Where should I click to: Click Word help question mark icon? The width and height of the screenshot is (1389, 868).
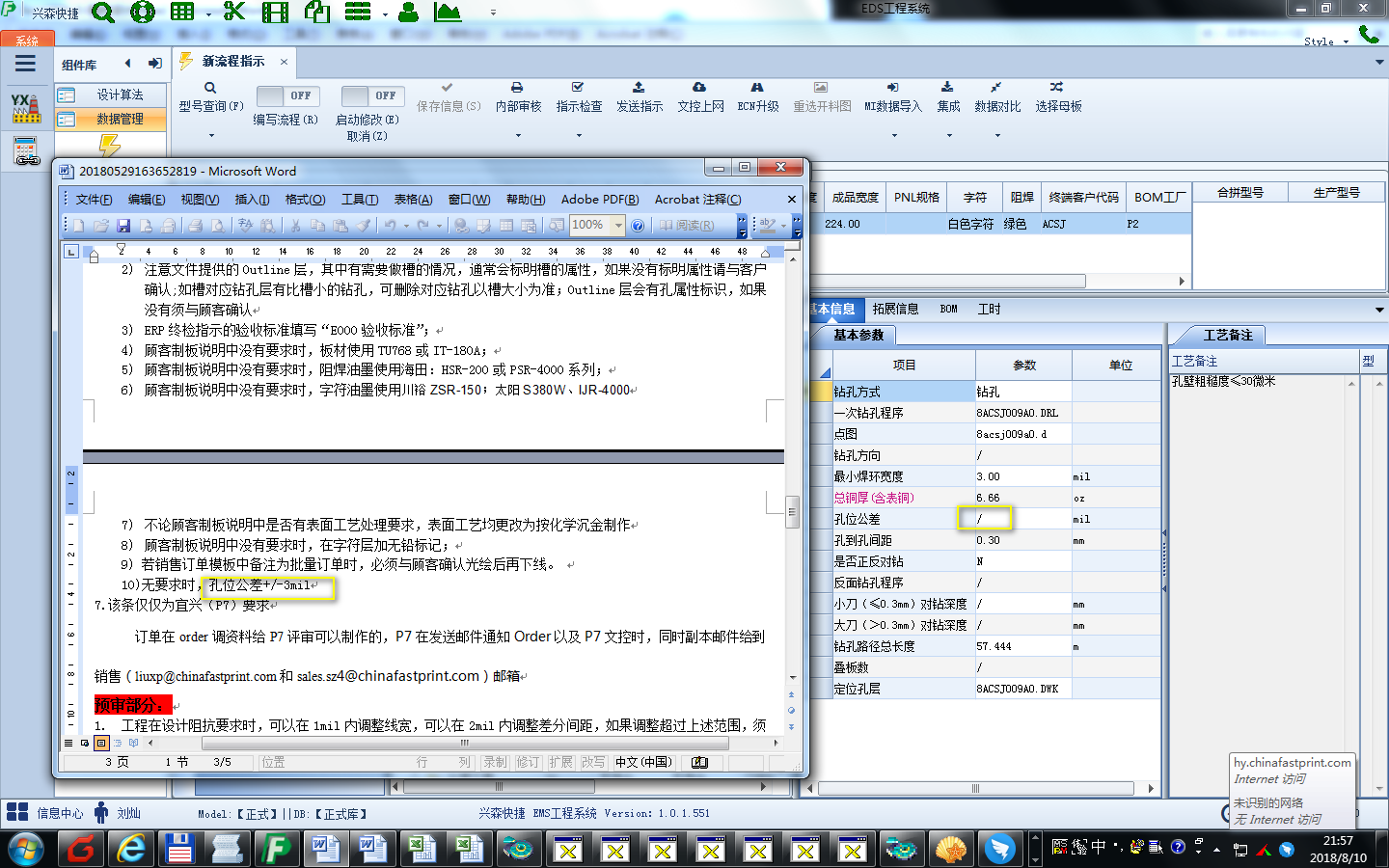(x=638, y=226)
